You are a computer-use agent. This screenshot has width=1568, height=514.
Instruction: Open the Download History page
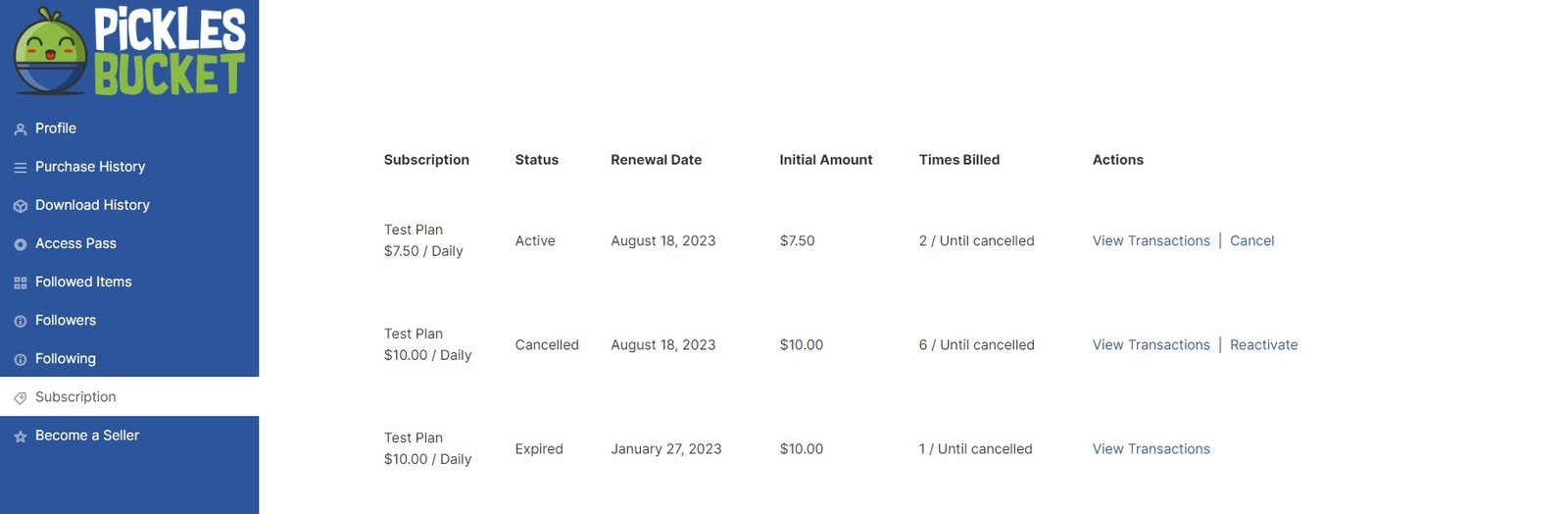pos(92,205)
